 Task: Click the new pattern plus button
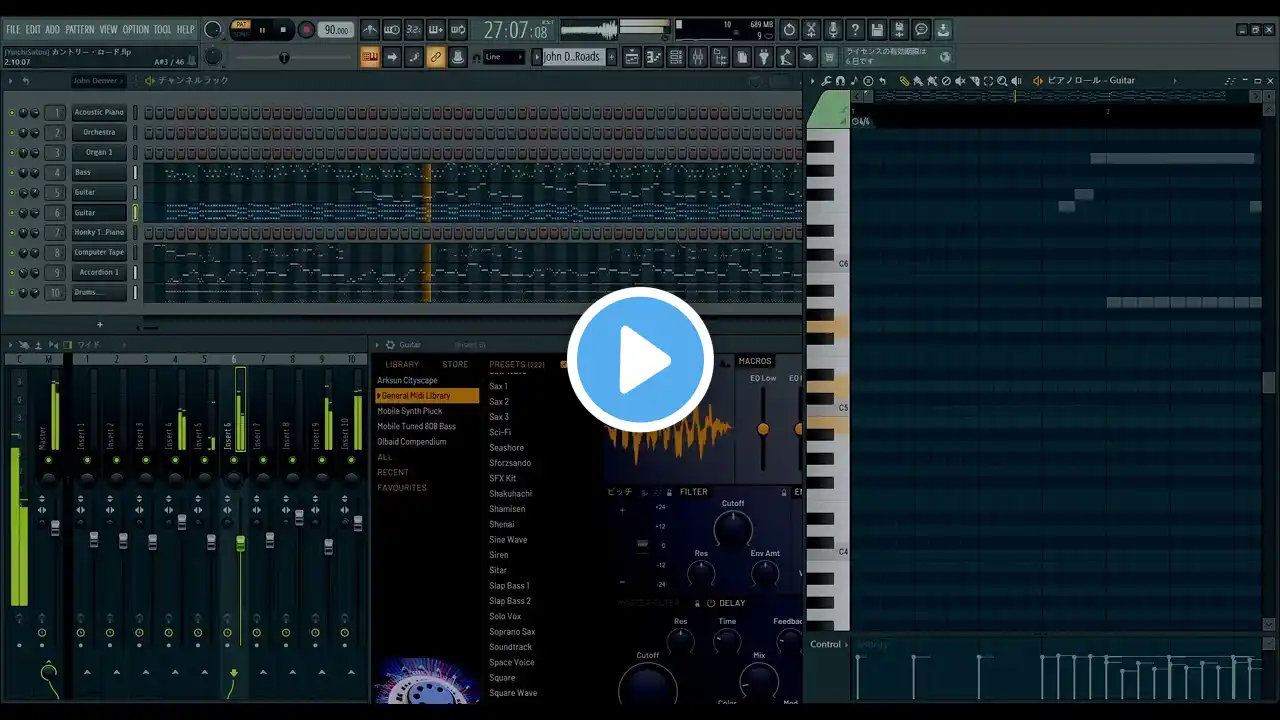(x=611, y=57)
